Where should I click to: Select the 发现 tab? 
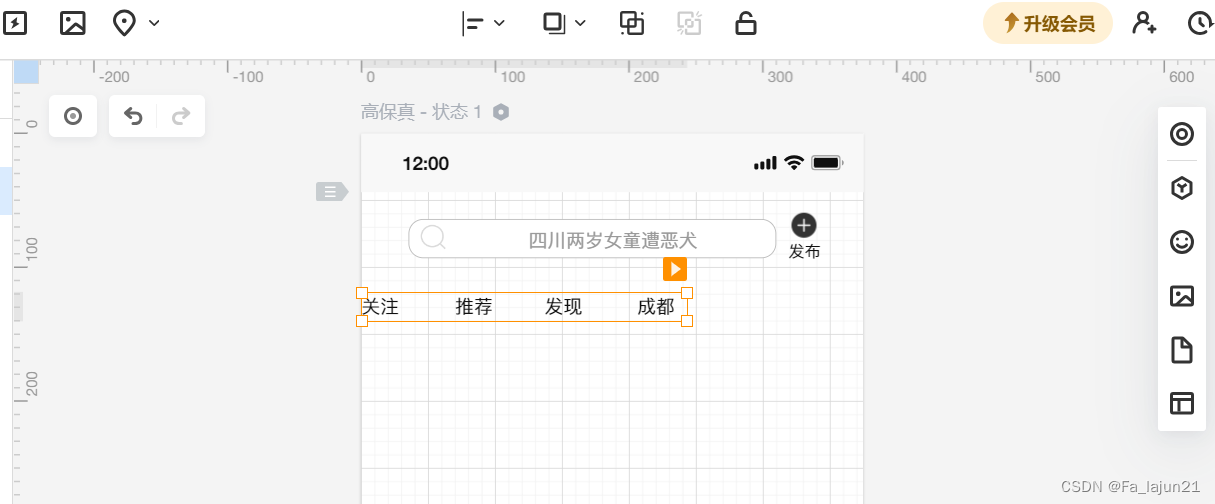[x=563, y=307]
